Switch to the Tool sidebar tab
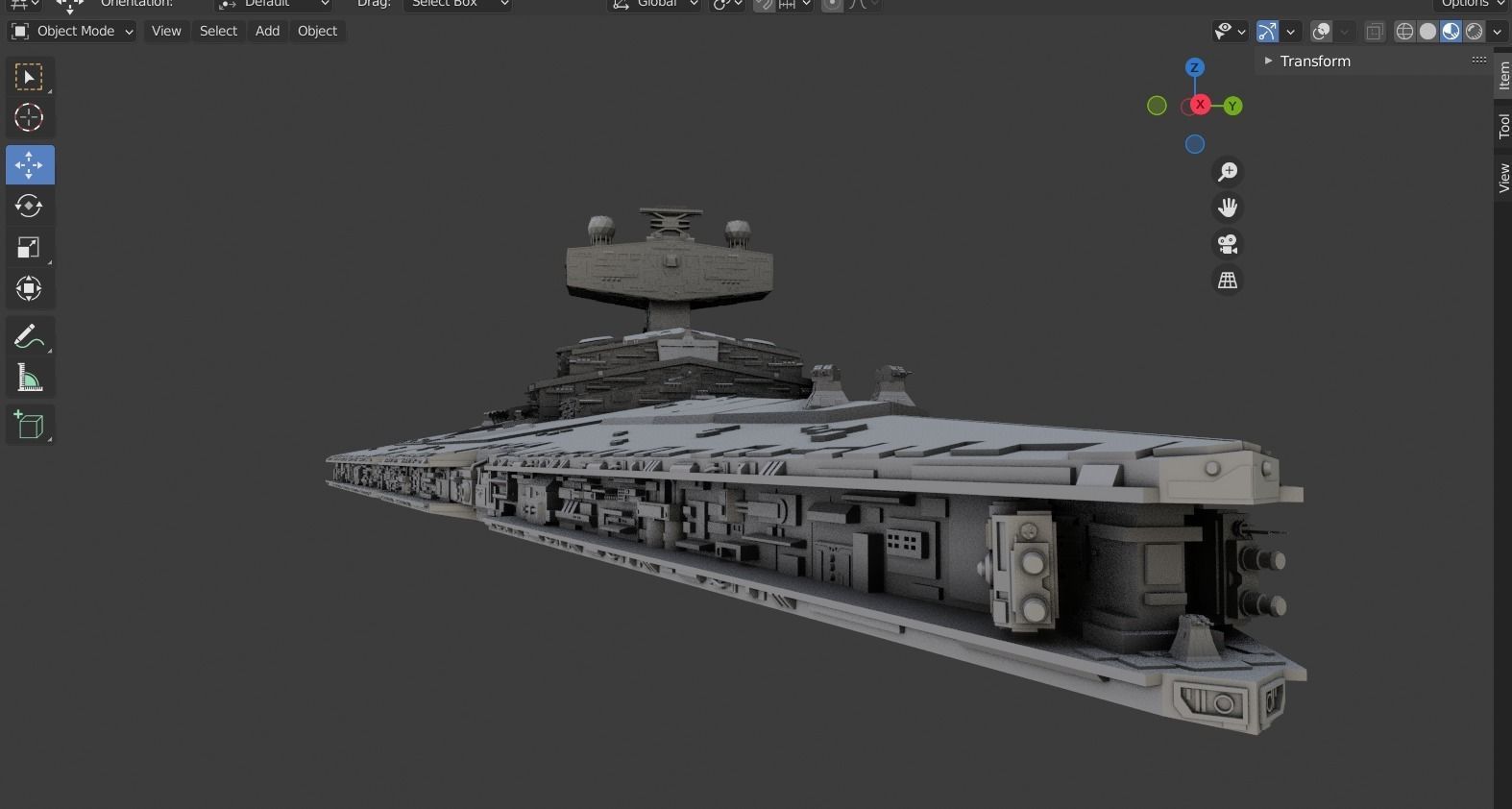1512x809 pixels. coord(1503,125)
